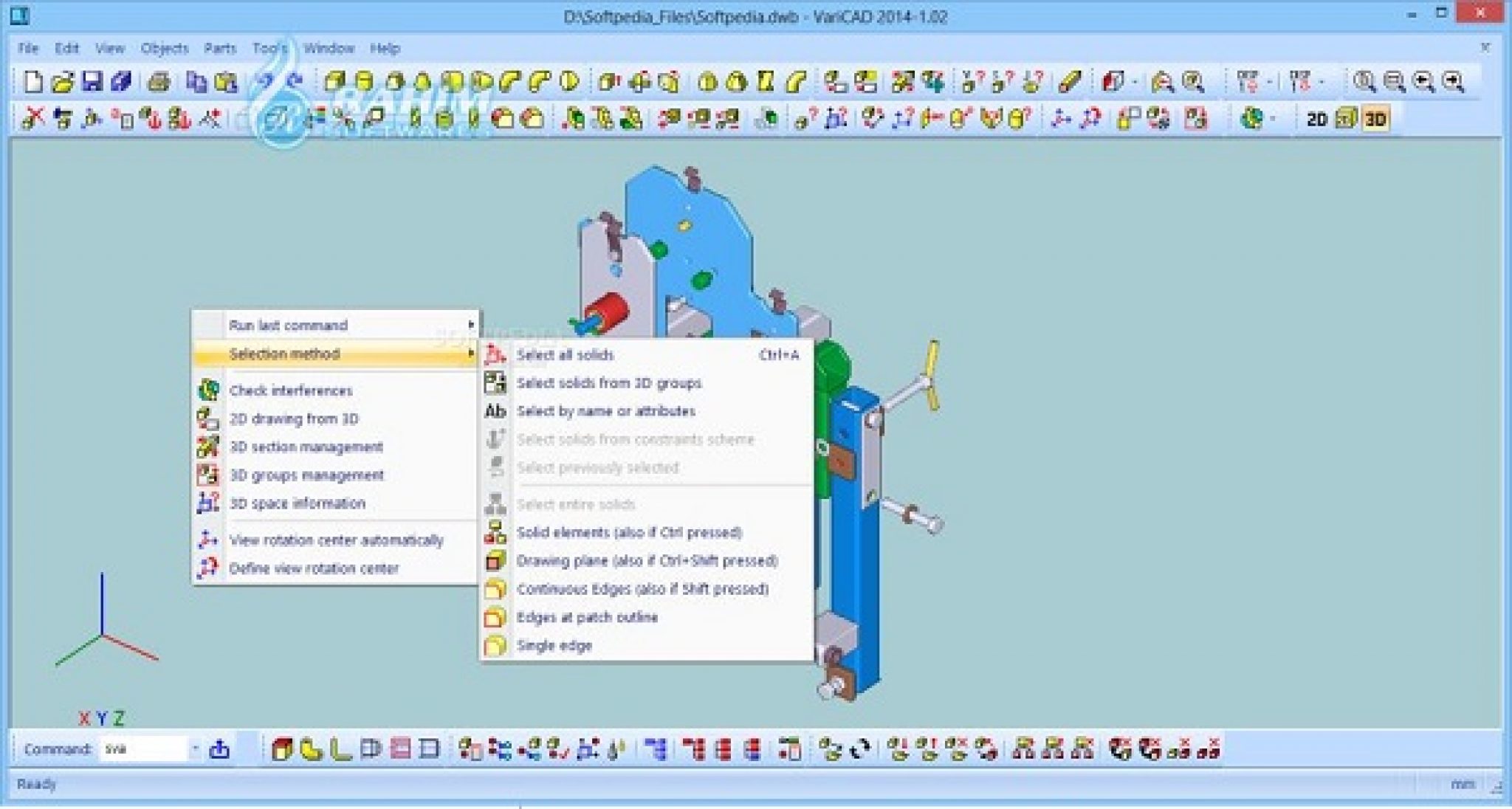Open dropdown next to shading cube icon
Viewport: 1512px width, 809px height.
point(1134,81)
